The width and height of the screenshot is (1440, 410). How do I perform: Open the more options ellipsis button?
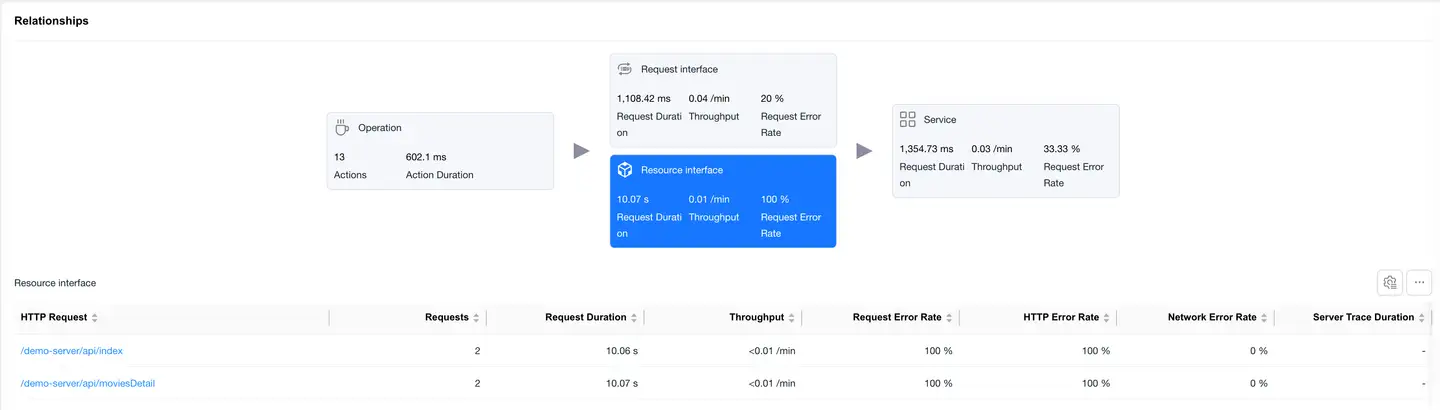1419,283
